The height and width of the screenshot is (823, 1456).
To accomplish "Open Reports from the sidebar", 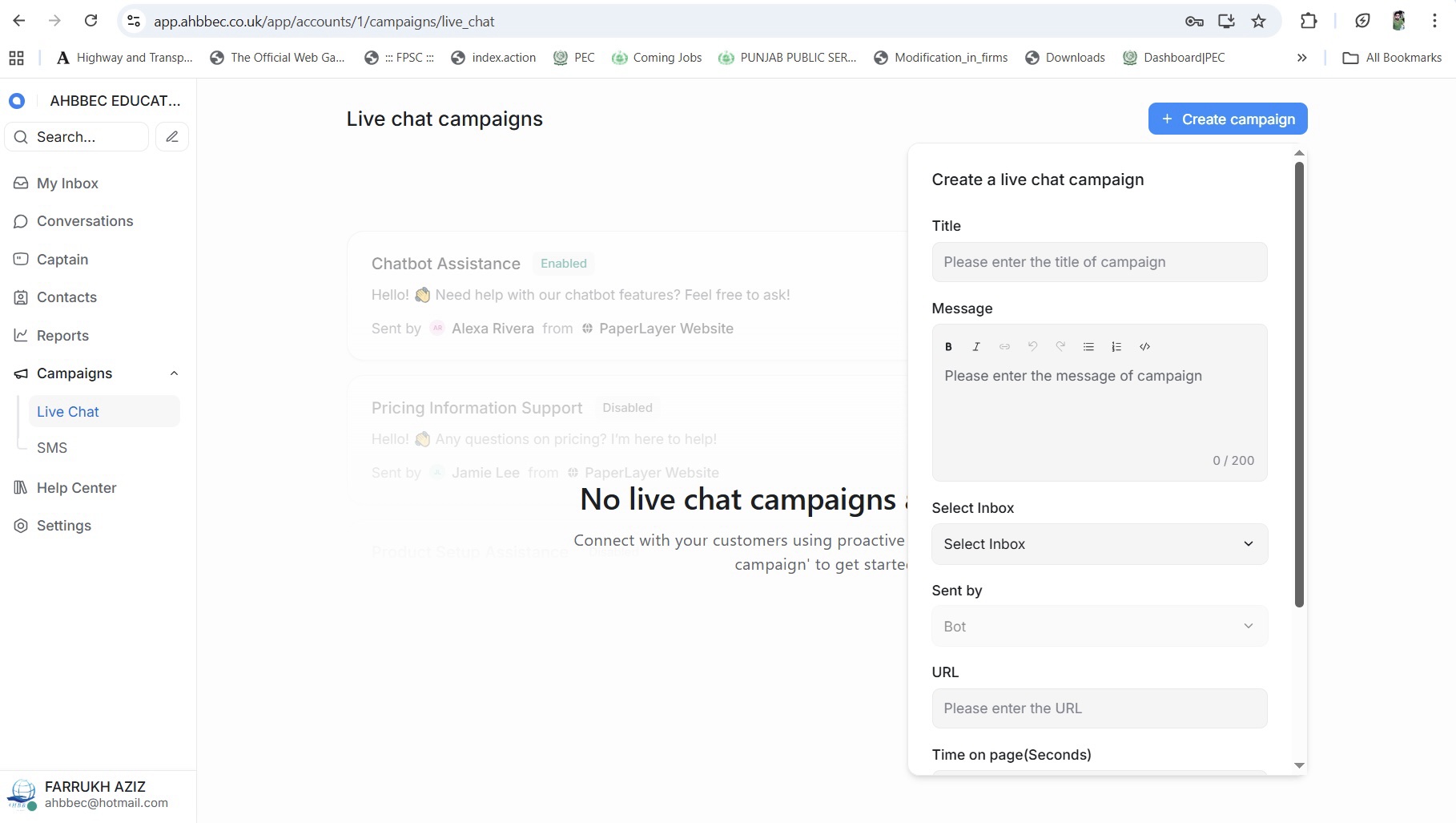I will (62, 336).
